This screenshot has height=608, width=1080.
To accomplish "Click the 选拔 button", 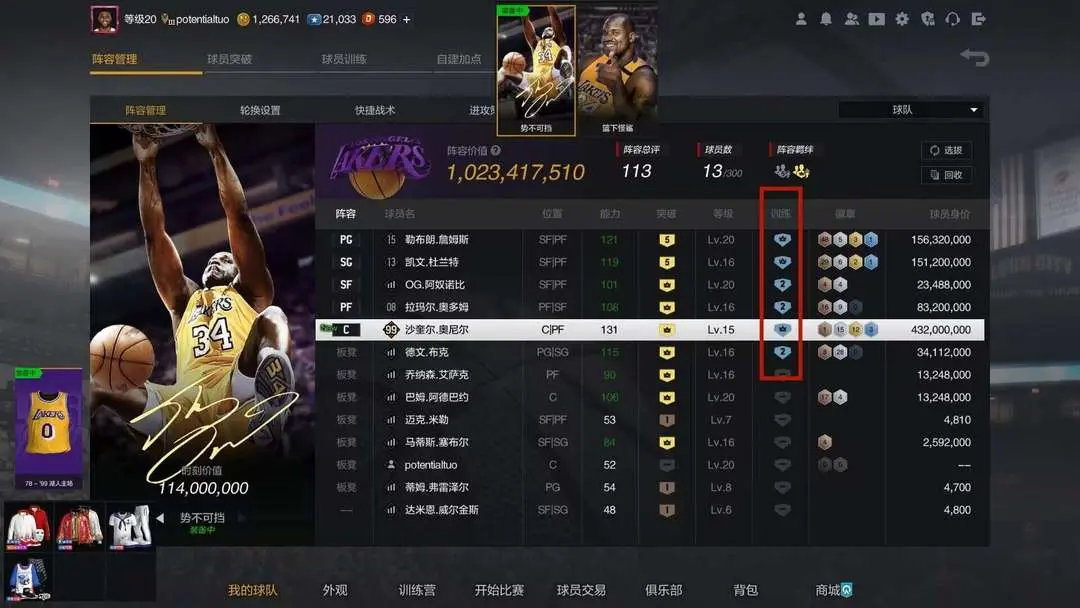I will [x=946, y=150].
